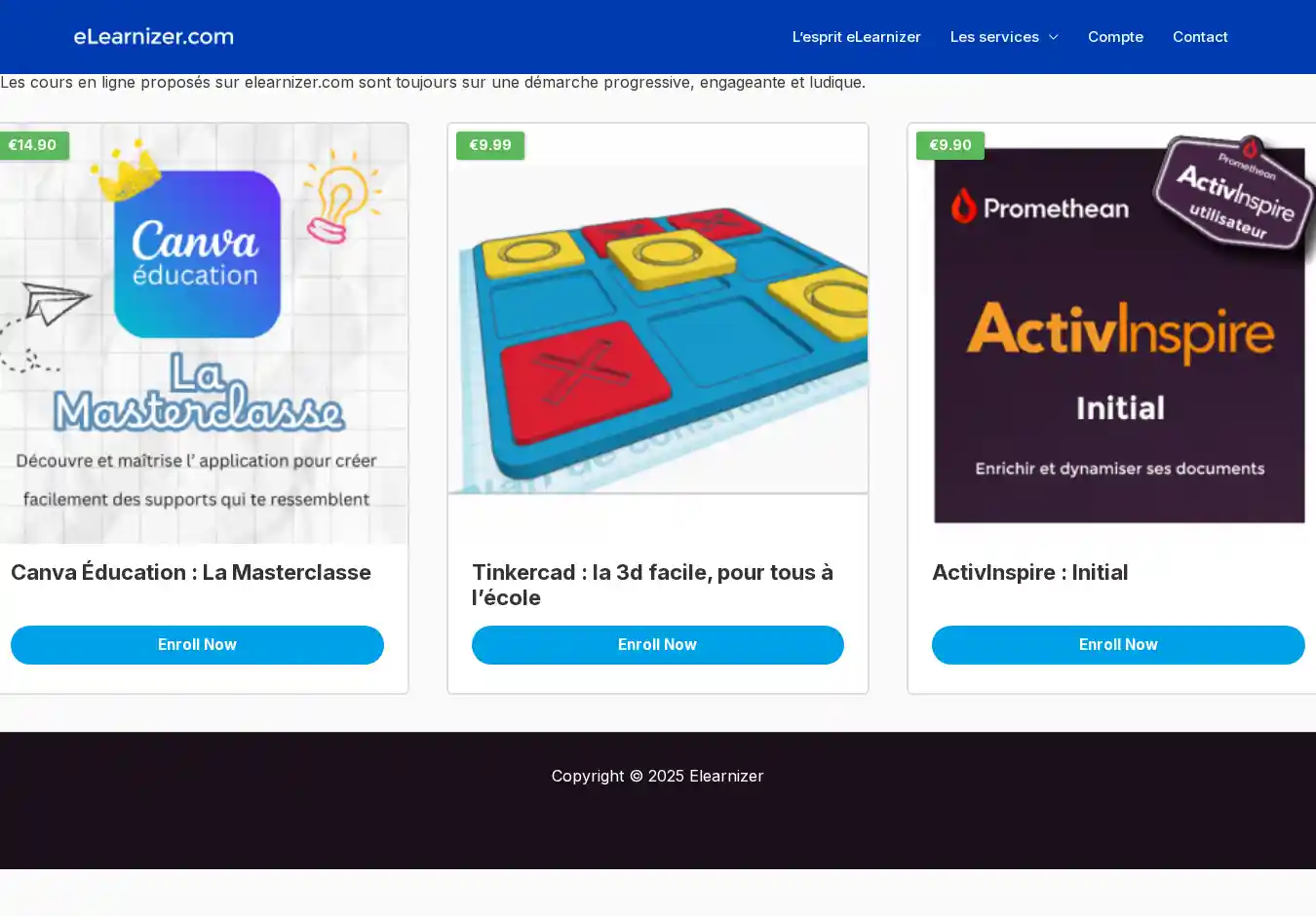Enroll Now in the Canva Éducation course

tap(197, 645)
